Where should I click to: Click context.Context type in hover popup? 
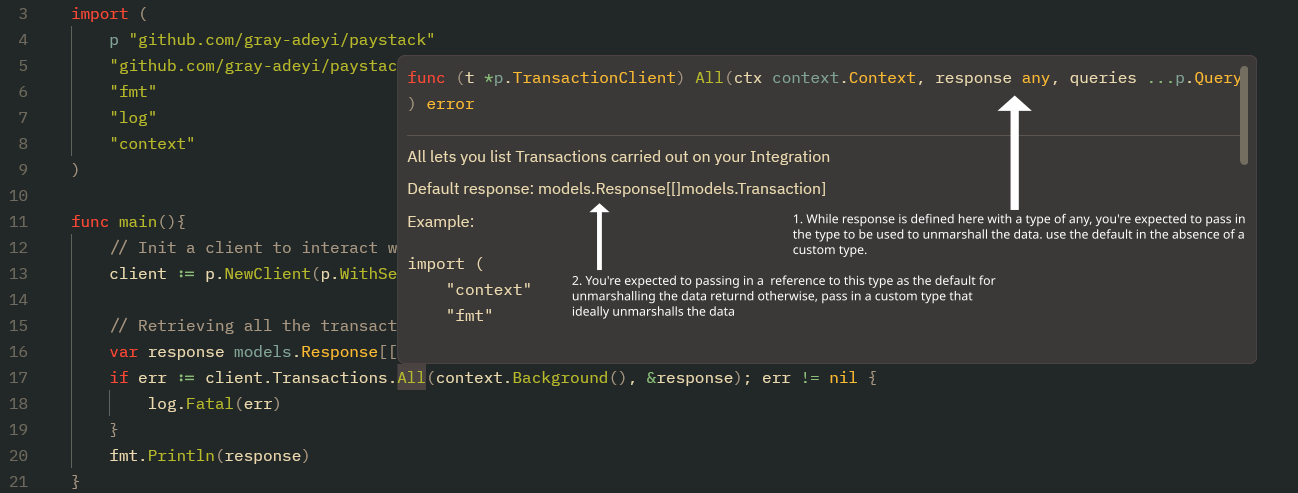[844, 78]
